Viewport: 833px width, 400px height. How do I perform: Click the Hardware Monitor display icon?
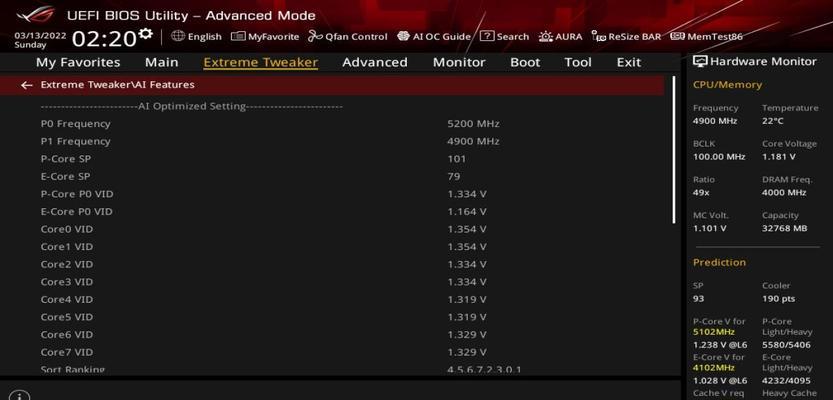700,62
